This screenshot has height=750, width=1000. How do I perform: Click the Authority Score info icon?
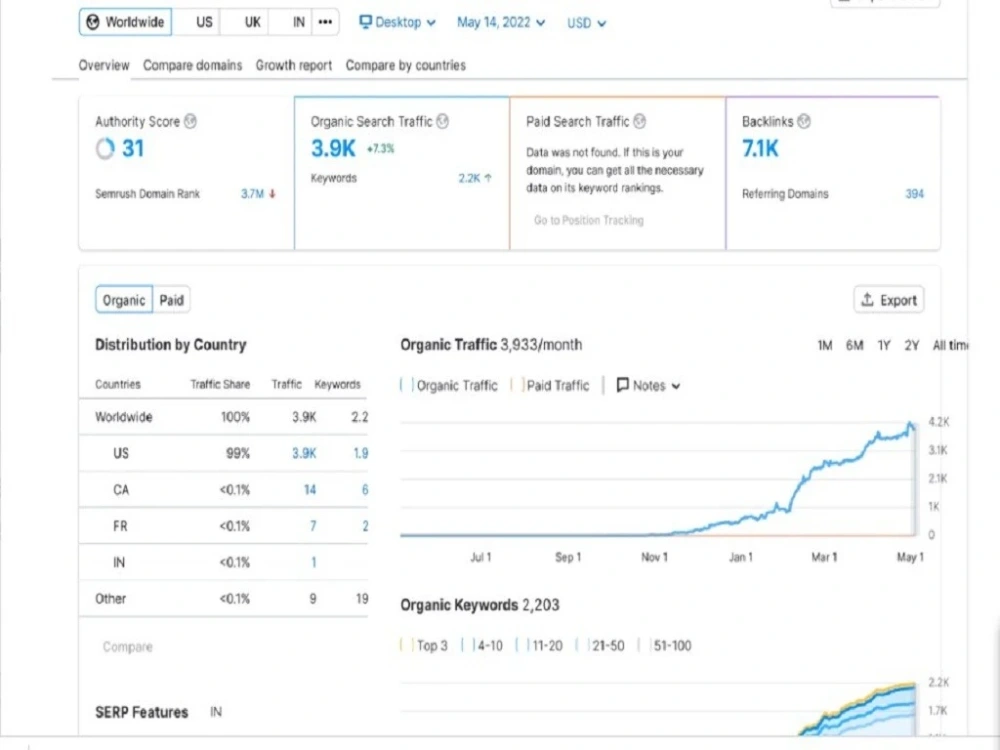pos(190,121)
